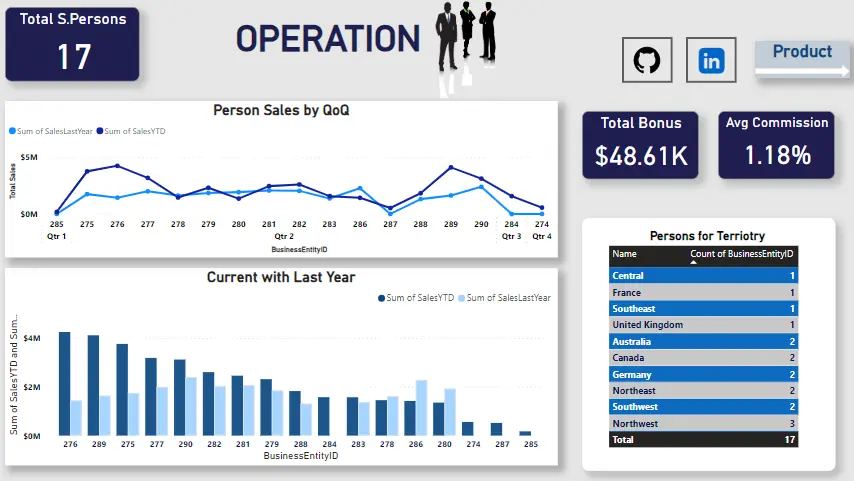854x481 pixels.
Task: Select the Northwest territory row
Action: pyautogui.click(x=703, y=423)
